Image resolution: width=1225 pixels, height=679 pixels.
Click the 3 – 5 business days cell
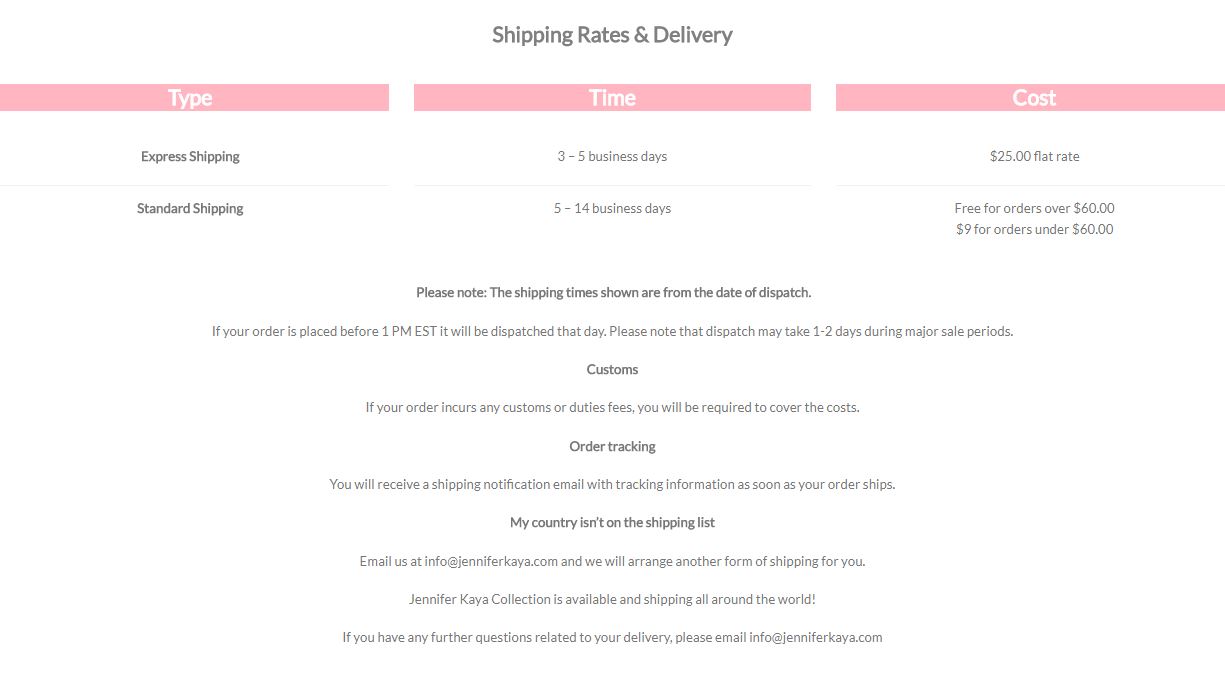click(612, 156)
